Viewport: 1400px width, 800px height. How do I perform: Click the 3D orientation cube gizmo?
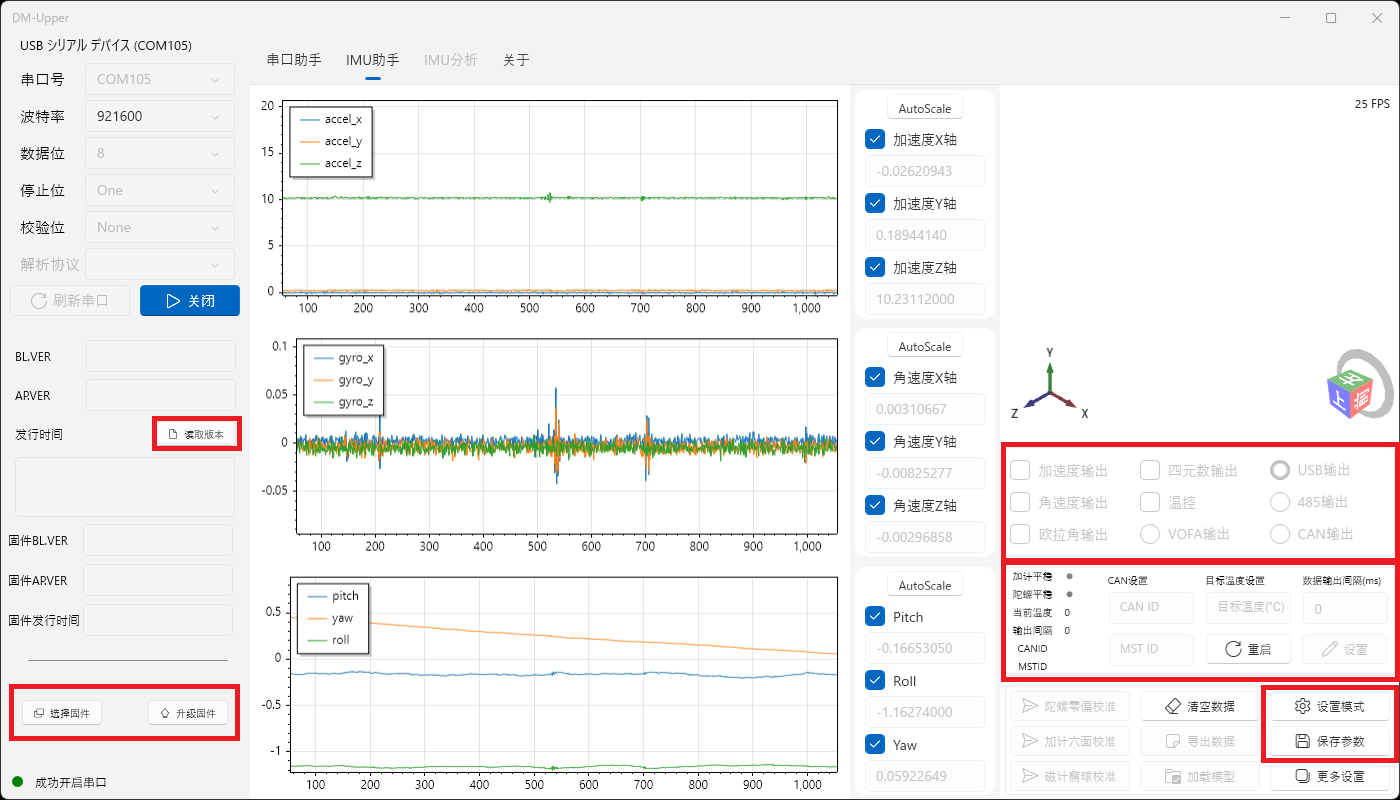(1350, 393)
